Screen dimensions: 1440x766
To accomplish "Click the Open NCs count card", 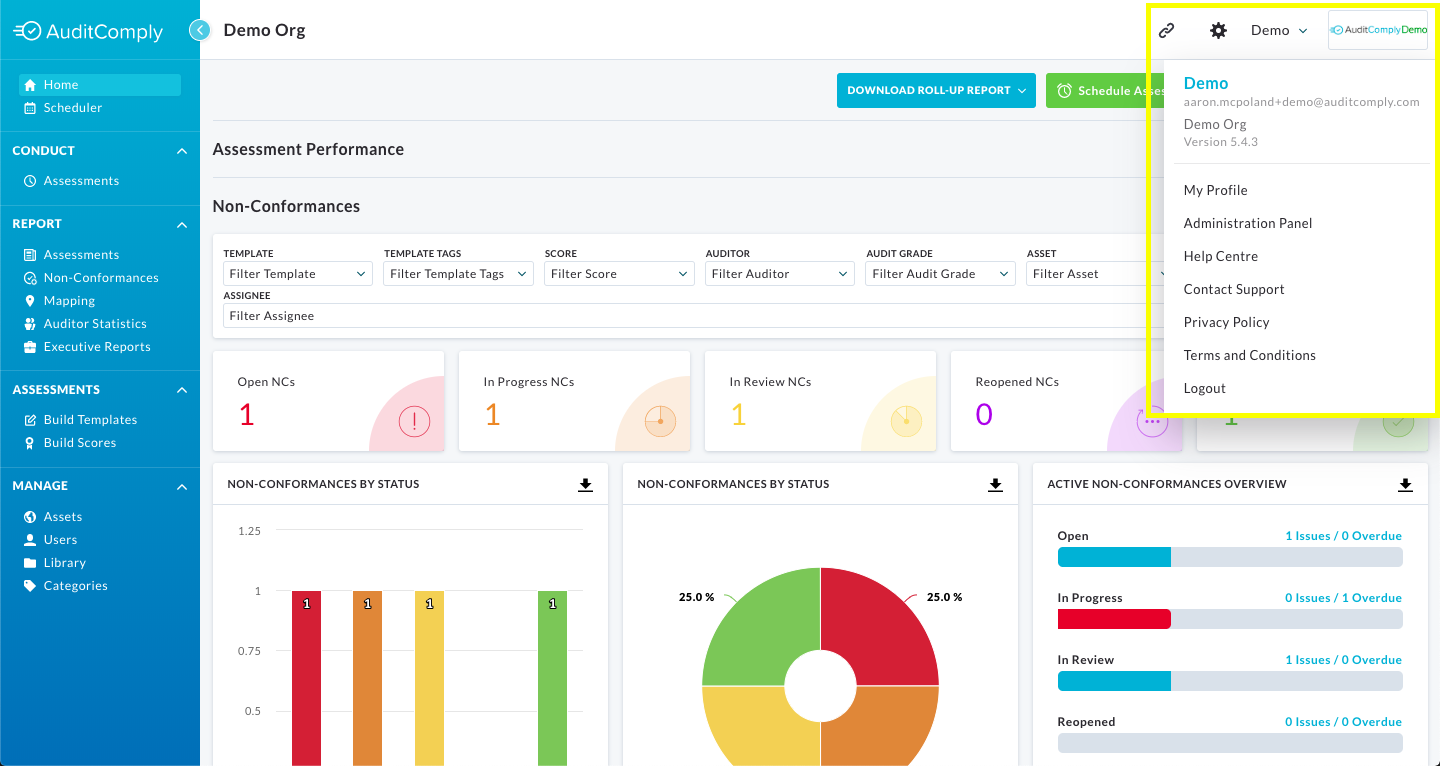I will [x=329, y=400].
